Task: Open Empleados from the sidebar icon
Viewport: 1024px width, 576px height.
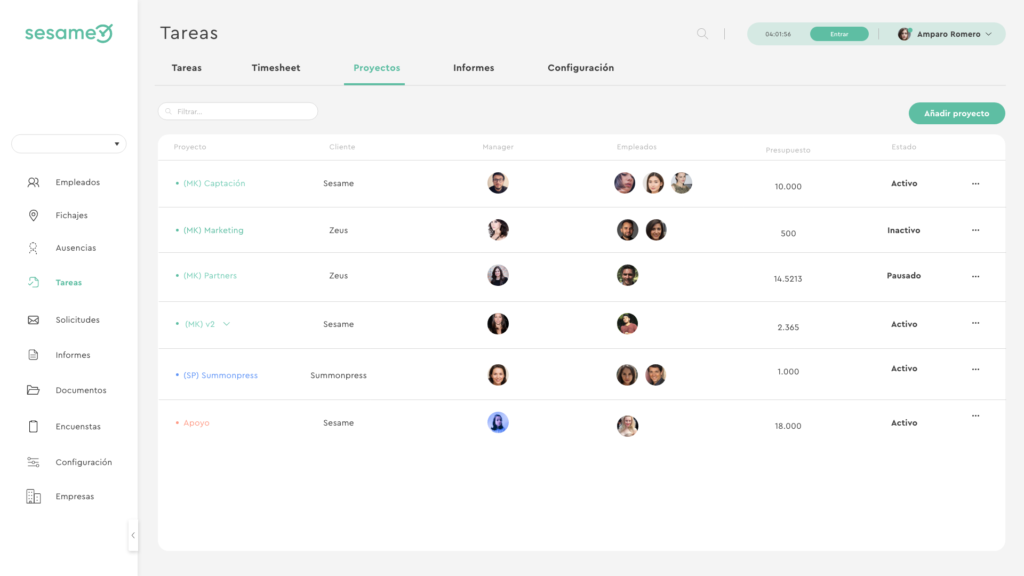Action: click(x=33, y=183)
